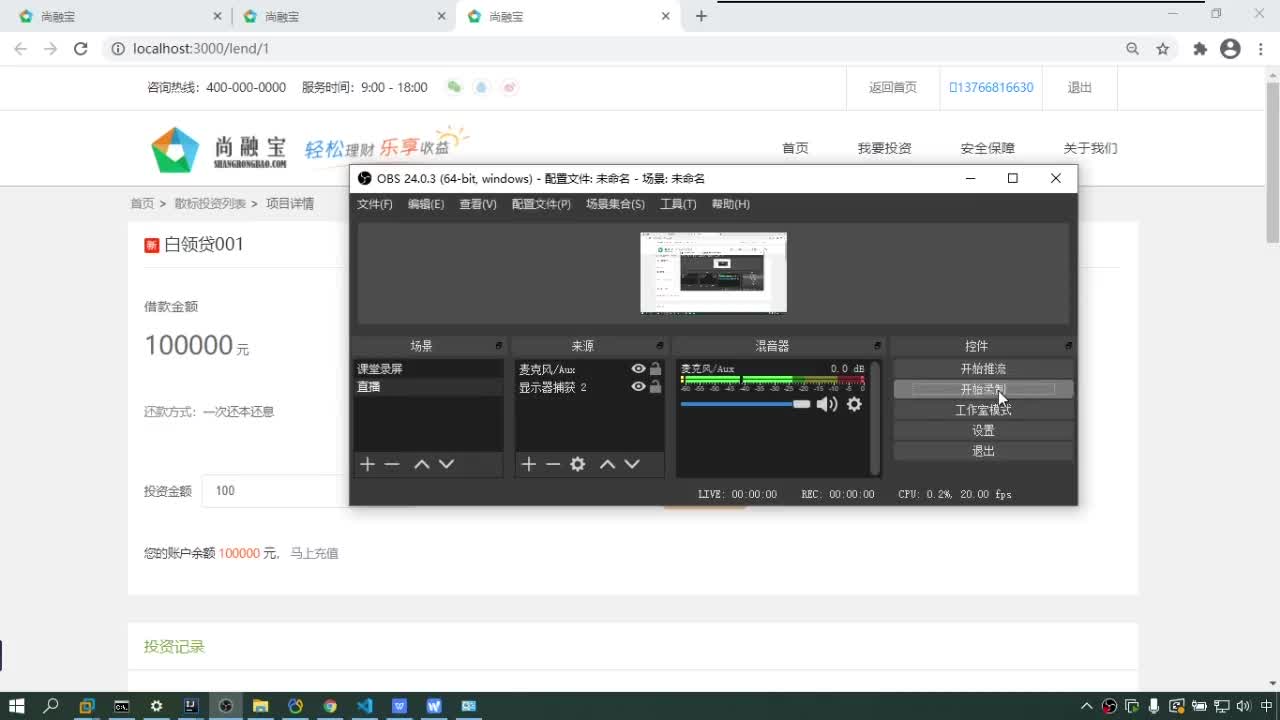
Task: Open browser three-dot menu
Action: (1260, 48)
